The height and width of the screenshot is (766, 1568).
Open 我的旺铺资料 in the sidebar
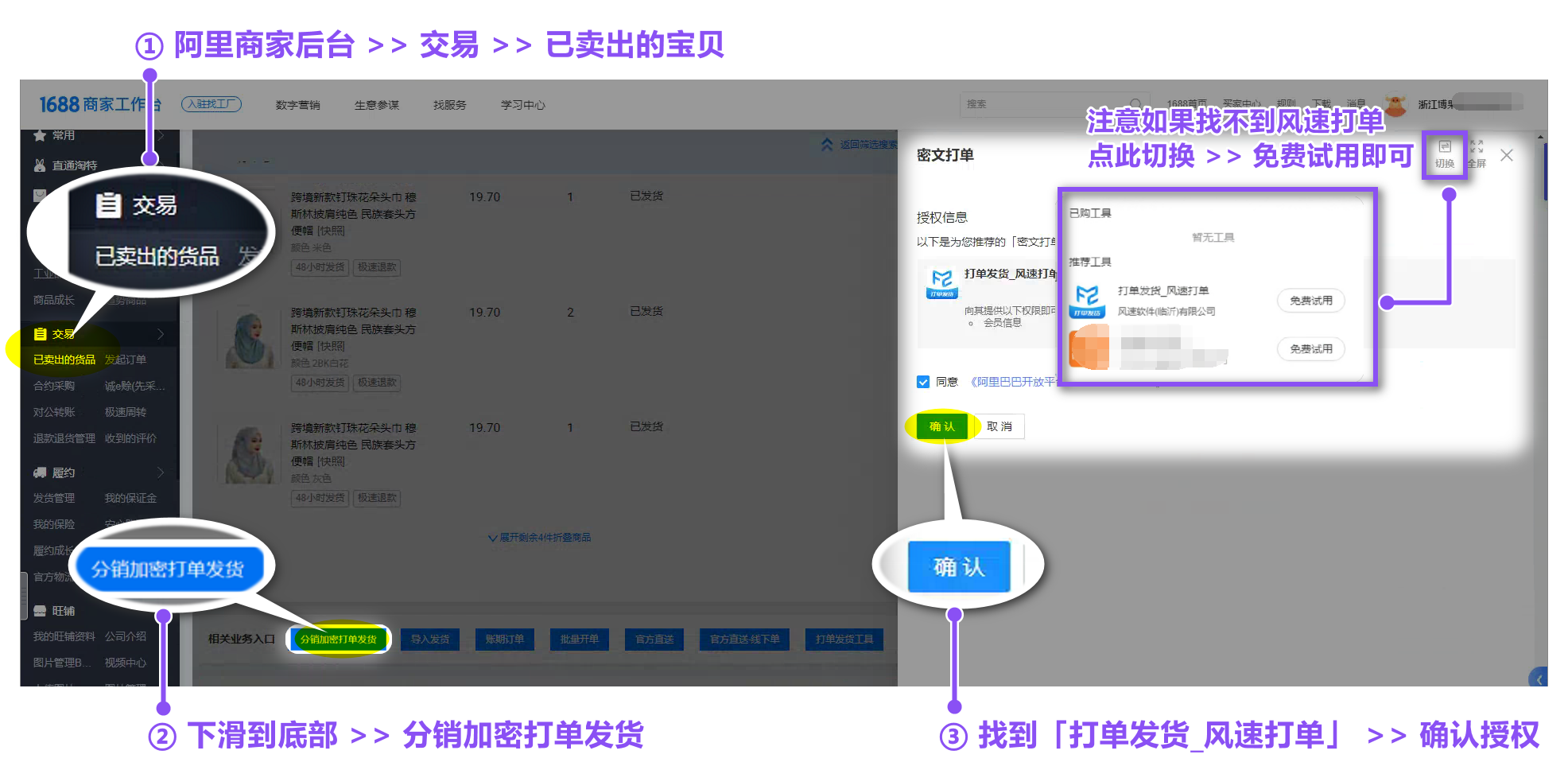64,636
